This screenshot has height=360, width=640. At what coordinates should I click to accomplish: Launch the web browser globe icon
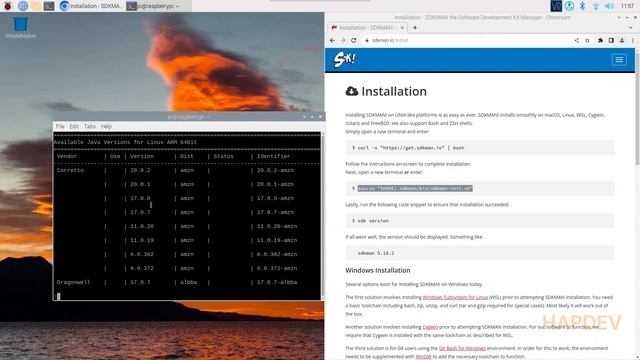pyautogui.click(x=23, y=6)
